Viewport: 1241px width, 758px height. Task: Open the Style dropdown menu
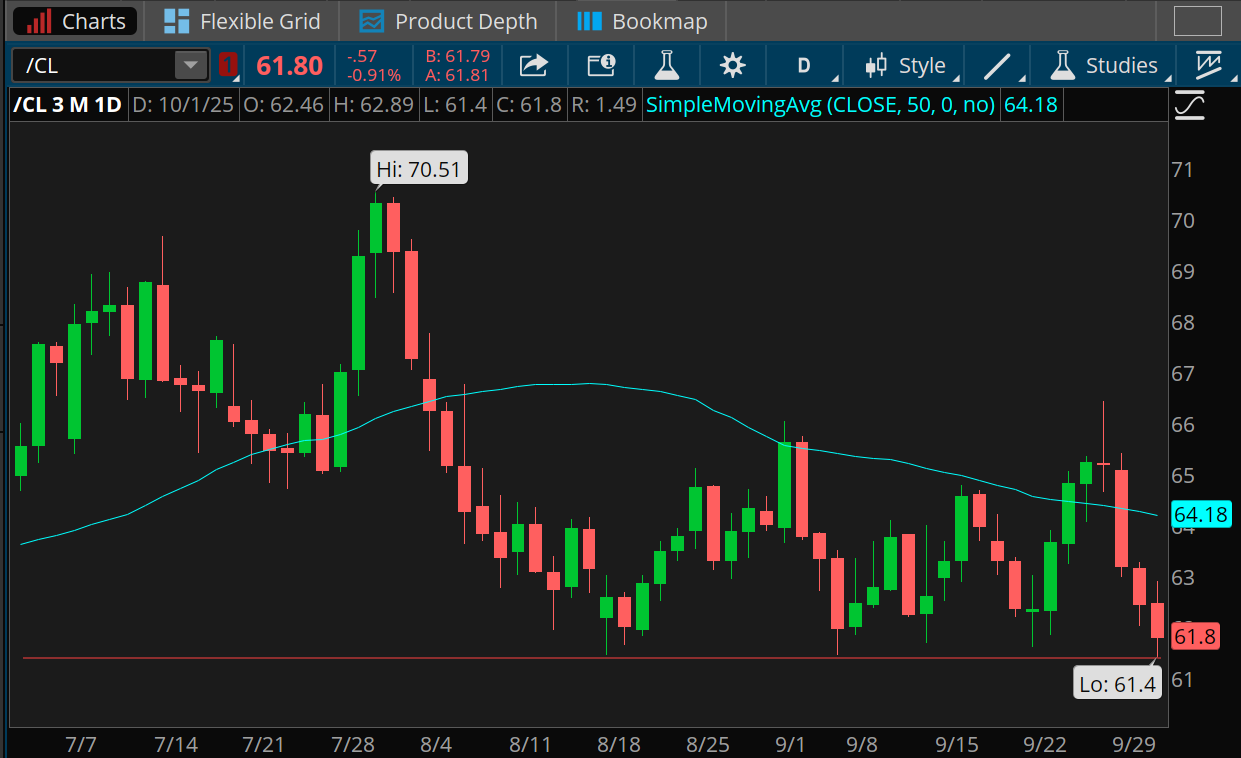(x=908, y=66)
